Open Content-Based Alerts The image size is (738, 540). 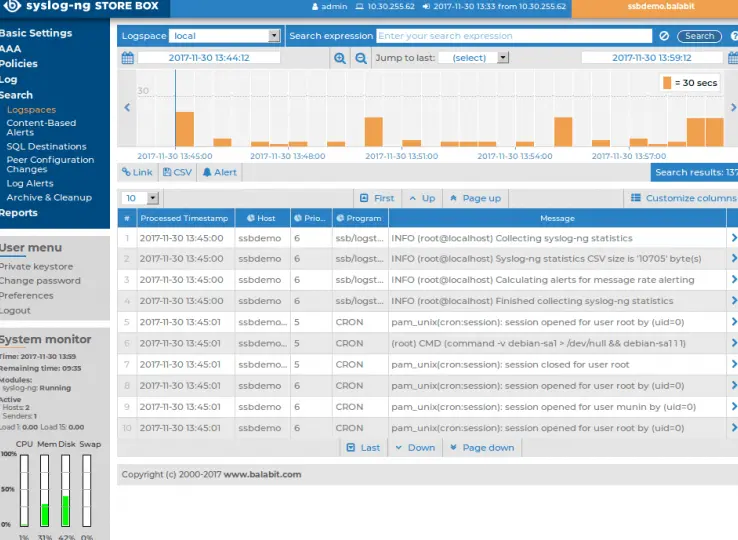tap(41, 128)
